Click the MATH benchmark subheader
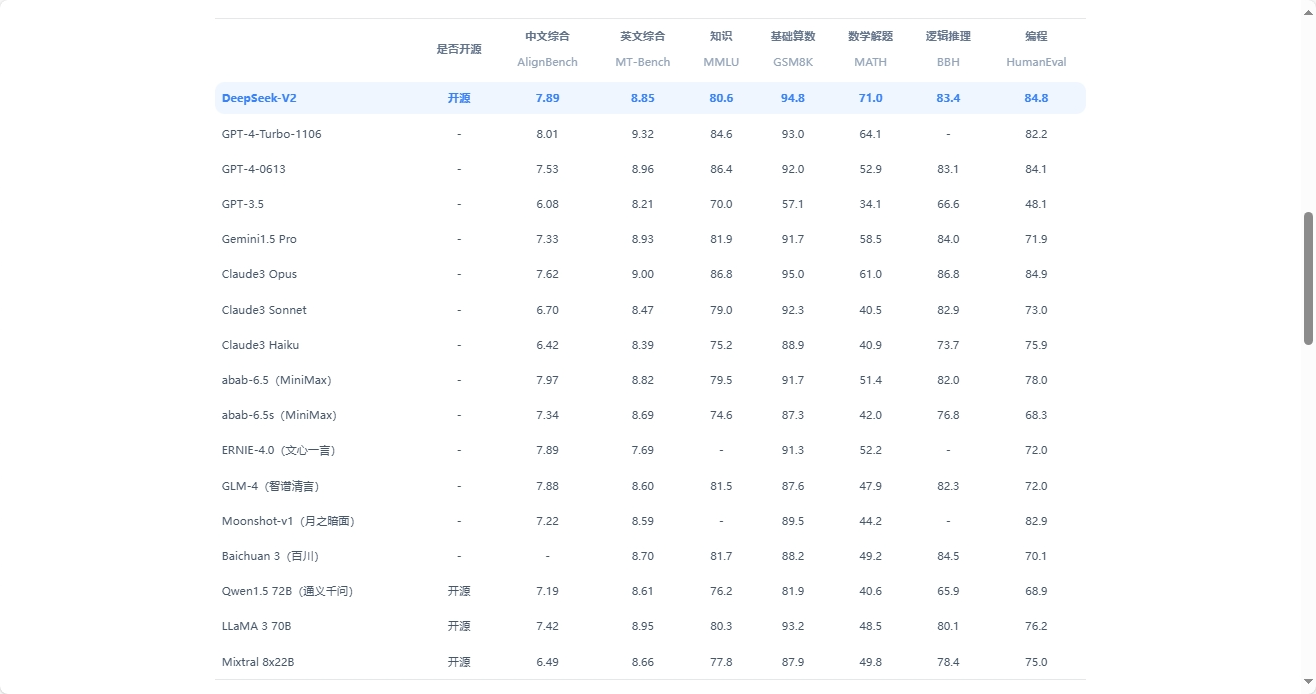Screen dimensions: 1316x694 (870, 62)
